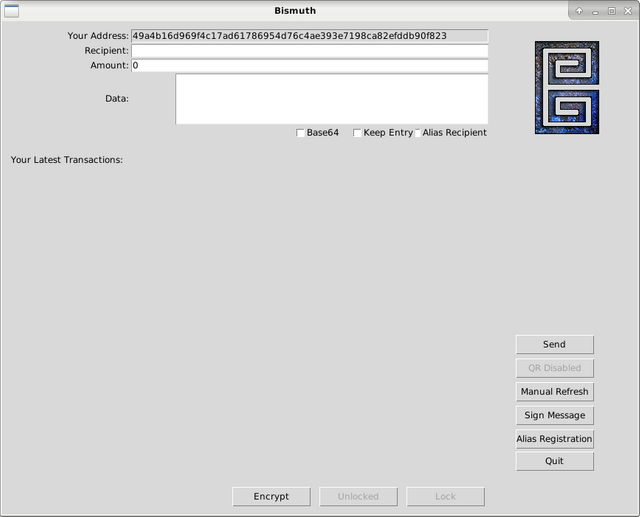This screenshot has height=517, width=640.
Task: Click the Bismuth window title text
Action: [x=295, y=11]
